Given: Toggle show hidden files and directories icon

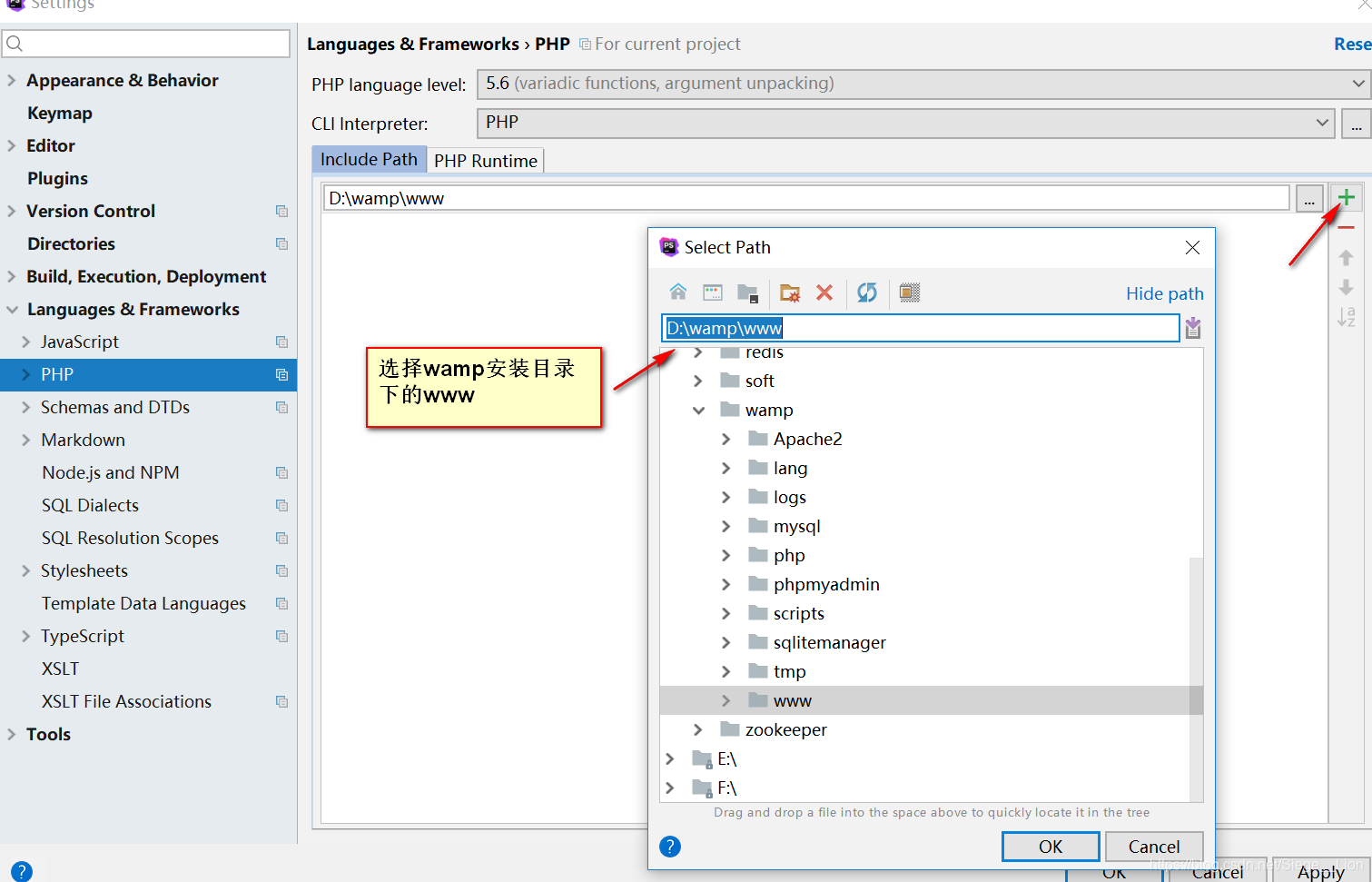Looking at the screenshot, I should [x=909, y=292].
